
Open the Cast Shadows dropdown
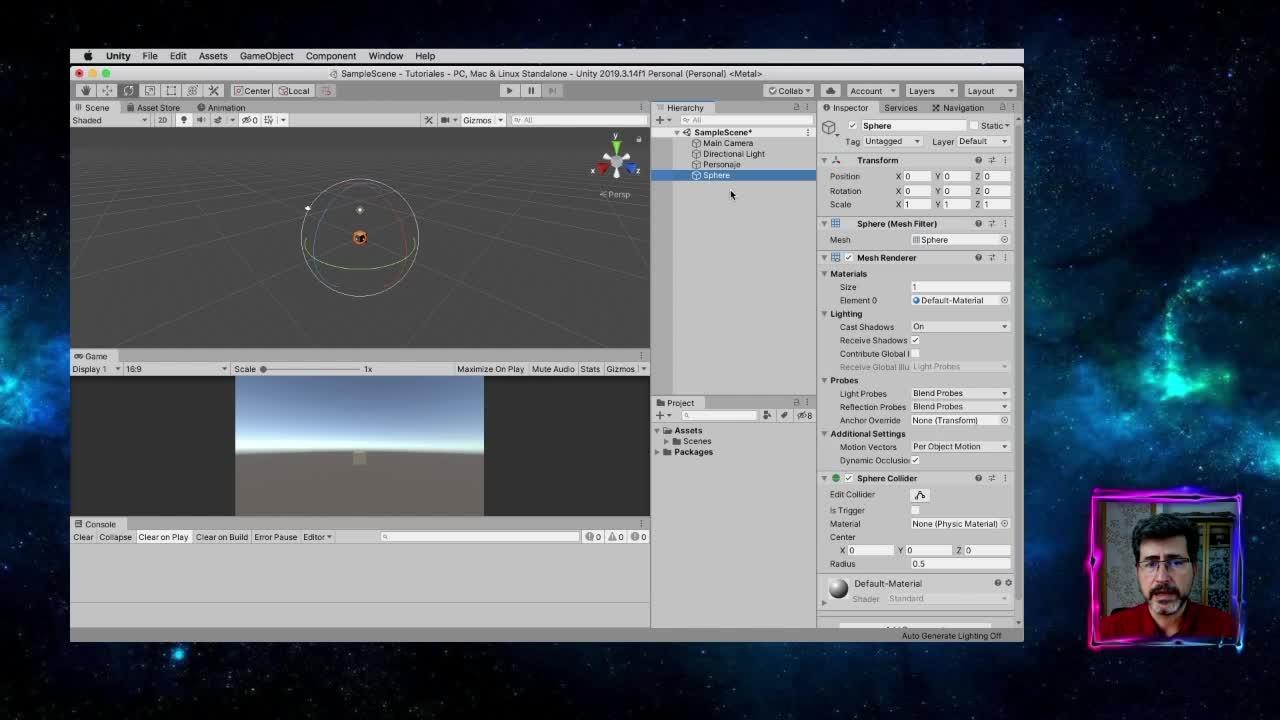click(x=959, y=327)
